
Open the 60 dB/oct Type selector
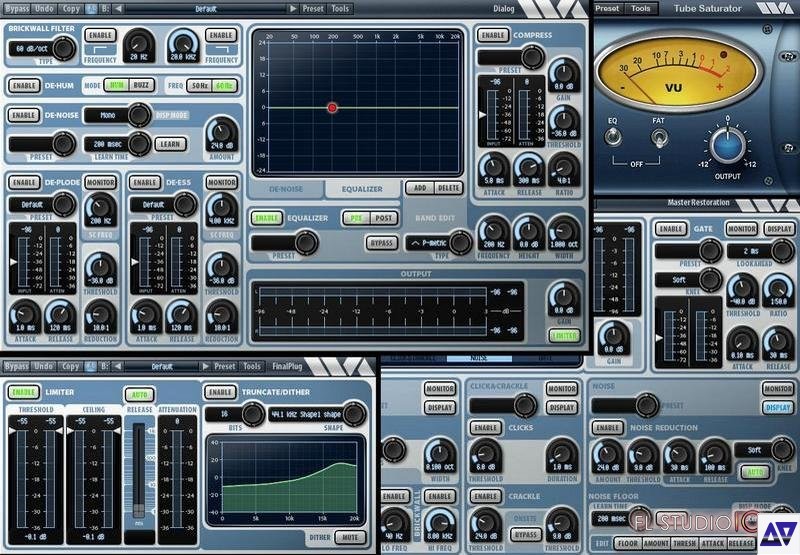[x=42, y=49]
